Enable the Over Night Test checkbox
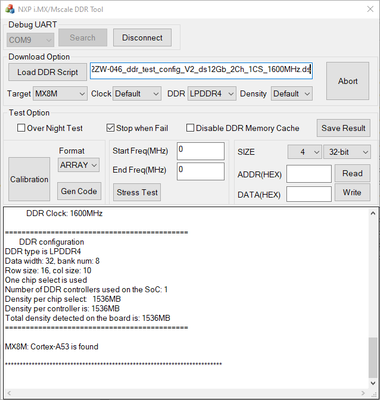 21,128
